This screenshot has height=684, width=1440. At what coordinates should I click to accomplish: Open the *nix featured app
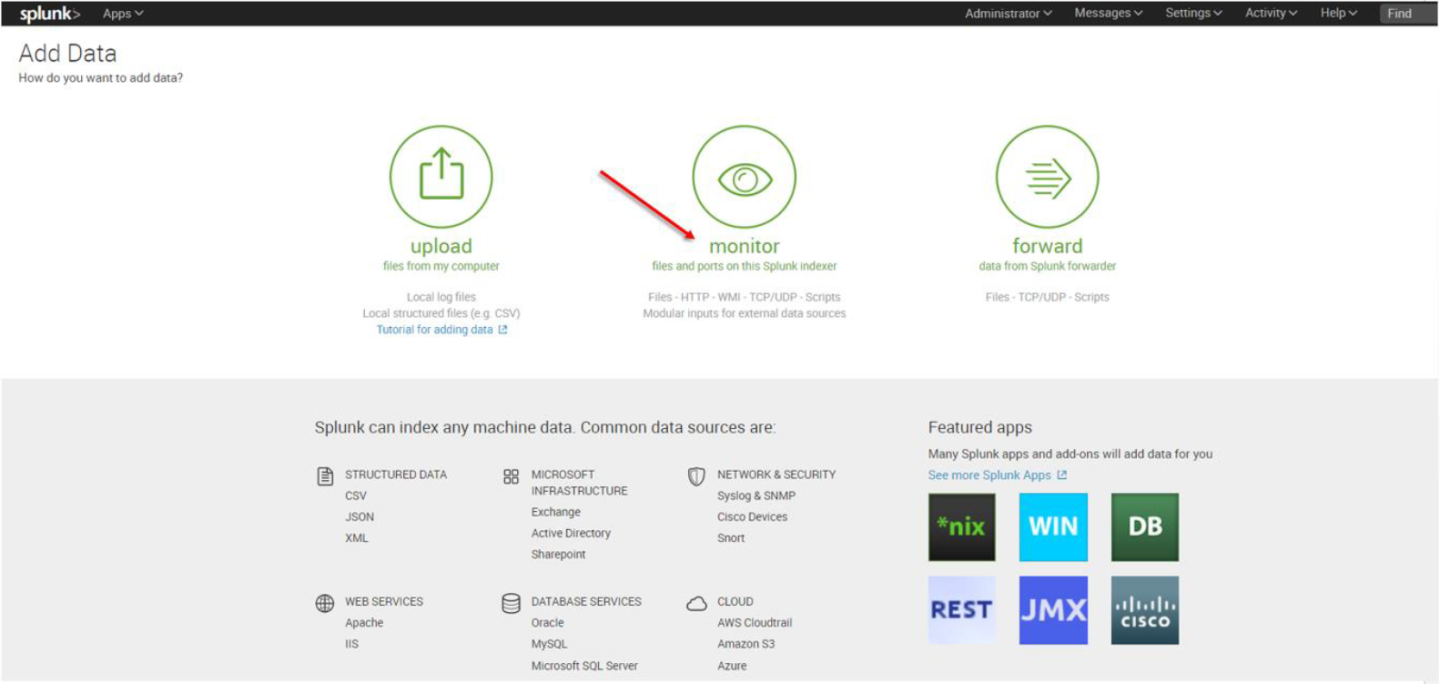click(x=961, y=527)
